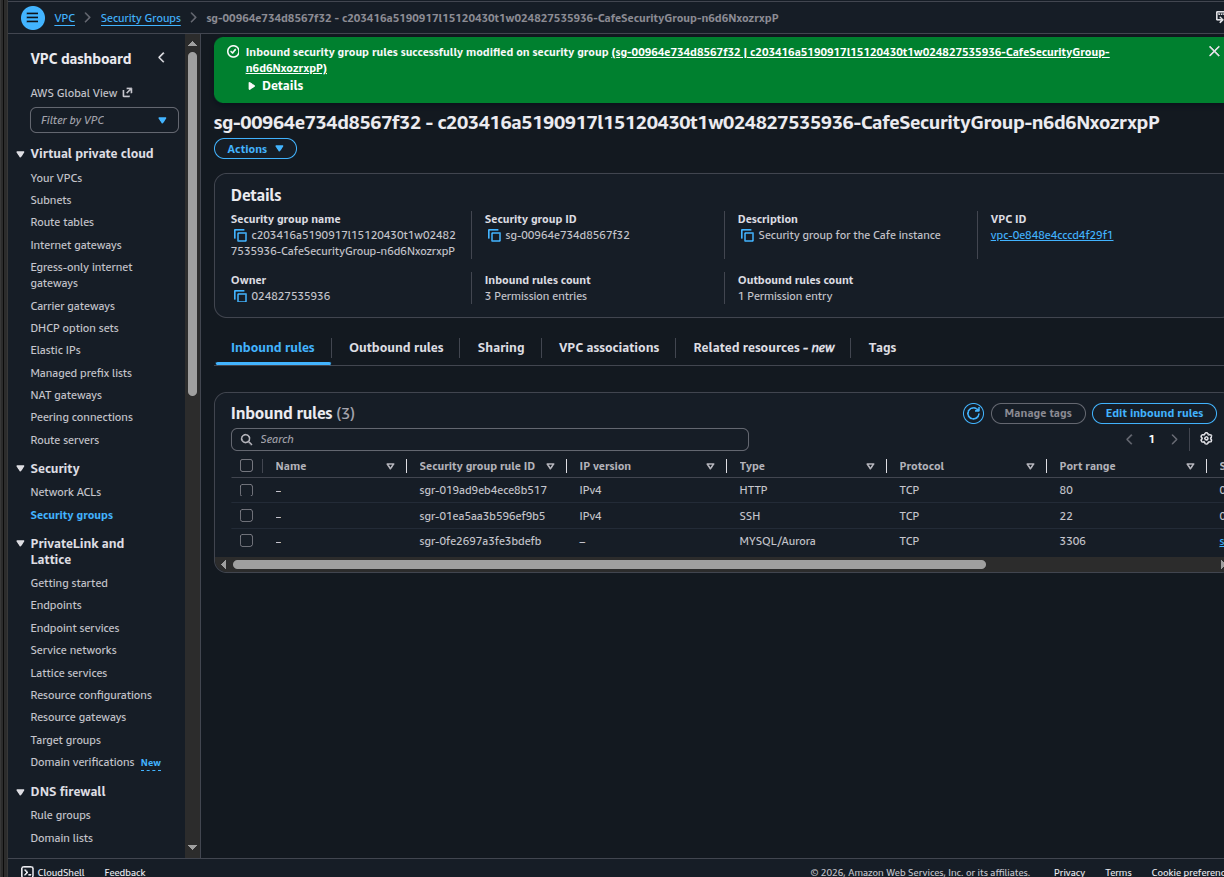Click the VPC breadcrumb link
The height and width of the screenshot is (877, 1224).
64,18
